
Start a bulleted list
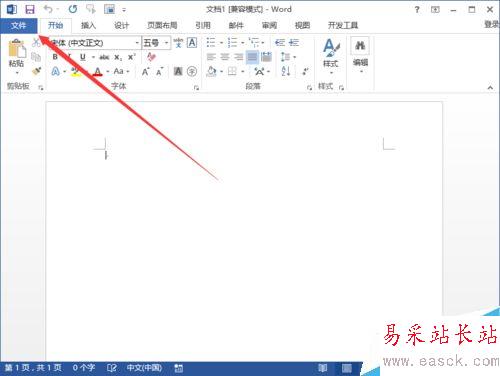(x=211, y=43)
